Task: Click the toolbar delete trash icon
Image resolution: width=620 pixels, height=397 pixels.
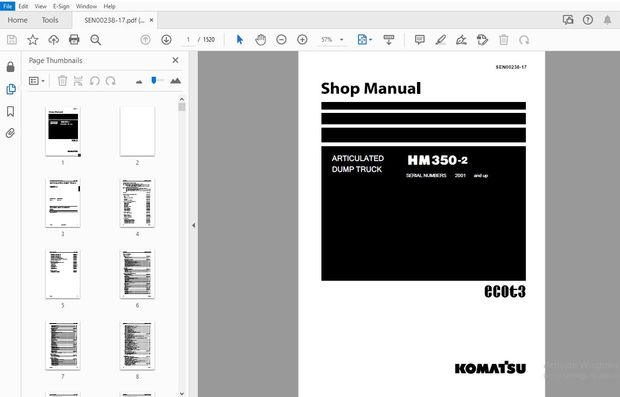Action: pos(503,40)
